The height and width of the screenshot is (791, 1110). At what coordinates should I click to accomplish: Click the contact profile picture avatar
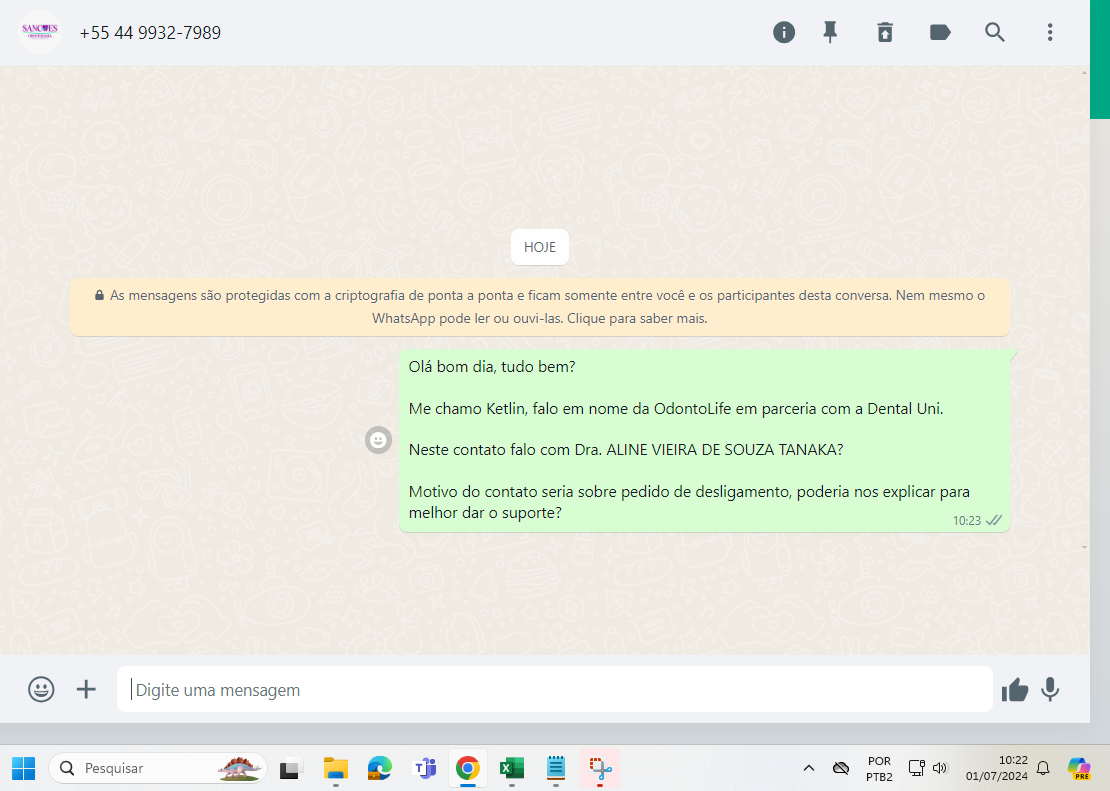tap(40, 32)
